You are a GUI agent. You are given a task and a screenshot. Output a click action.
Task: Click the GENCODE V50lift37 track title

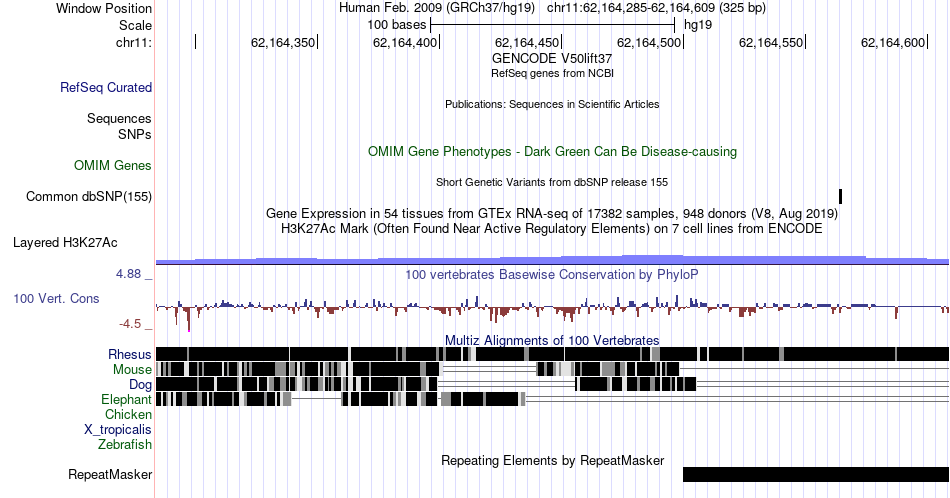tap(552, 59)
